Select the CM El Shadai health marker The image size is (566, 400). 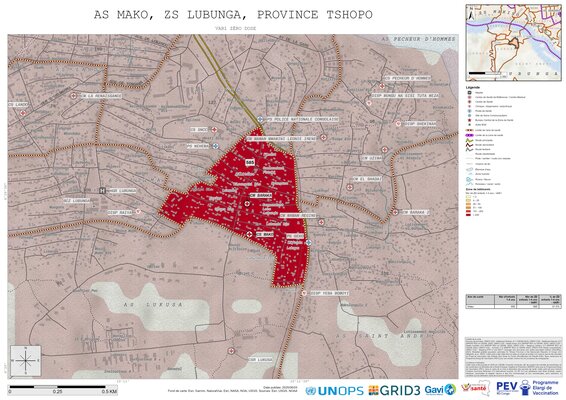coord(349,187)
